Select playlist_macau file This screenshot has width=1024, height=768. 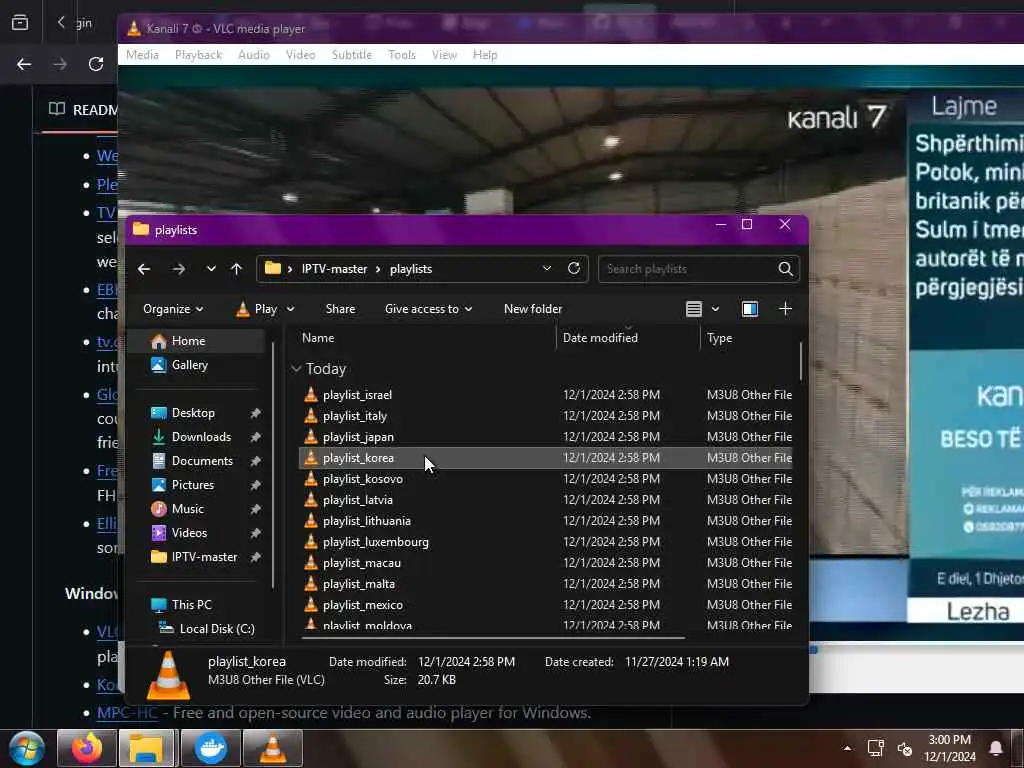(545, 562)
